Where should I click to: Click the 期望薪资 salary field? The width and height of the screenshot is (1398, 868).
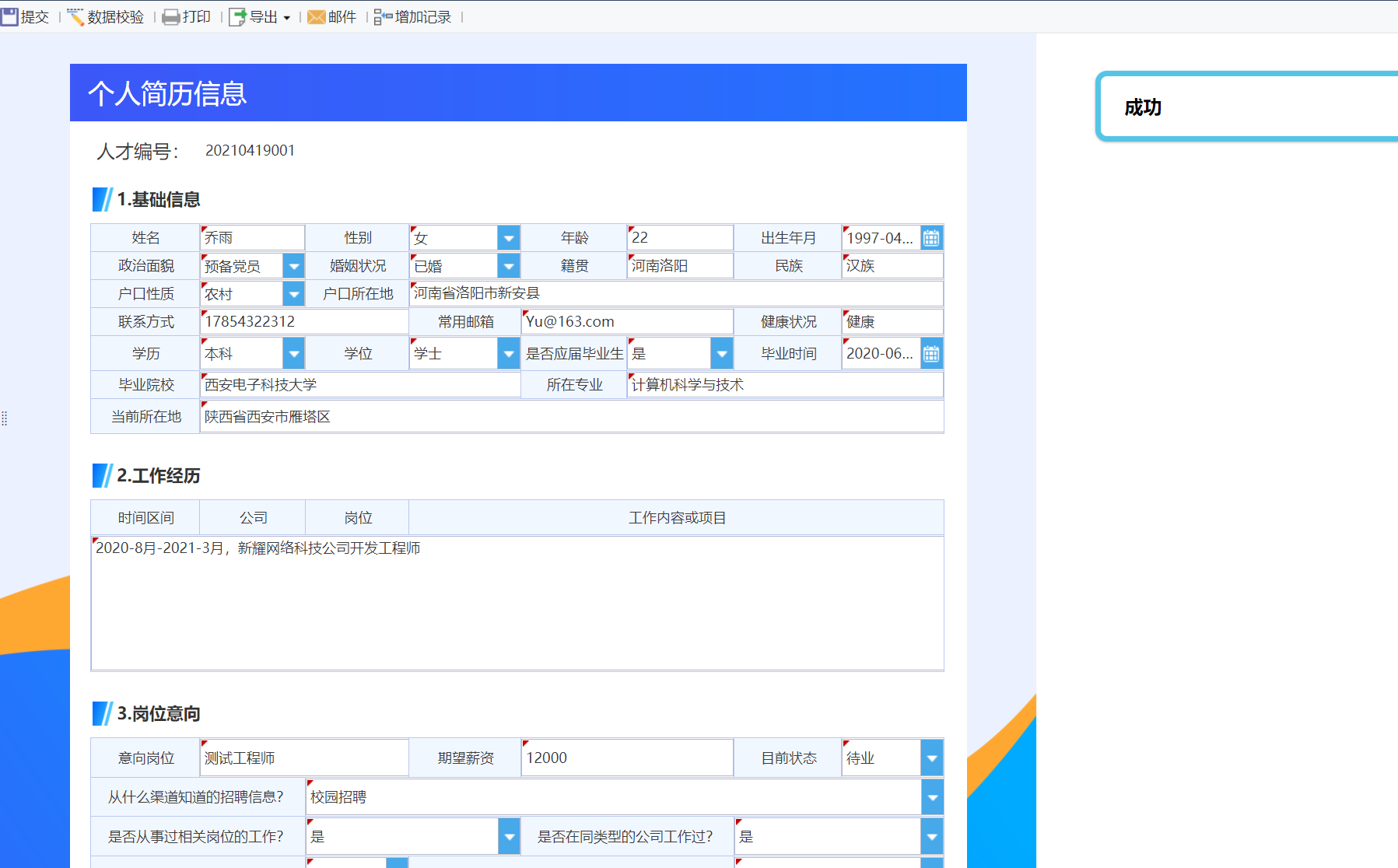[x=626, y=757]
